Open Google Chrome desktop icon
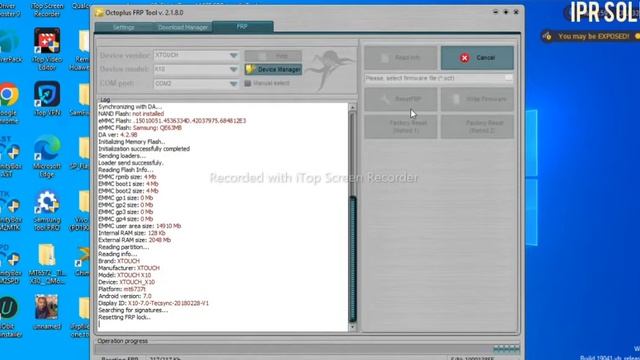The width and height of the screenshot is (640, 360). pyautogui.click(x=9, y=103)
